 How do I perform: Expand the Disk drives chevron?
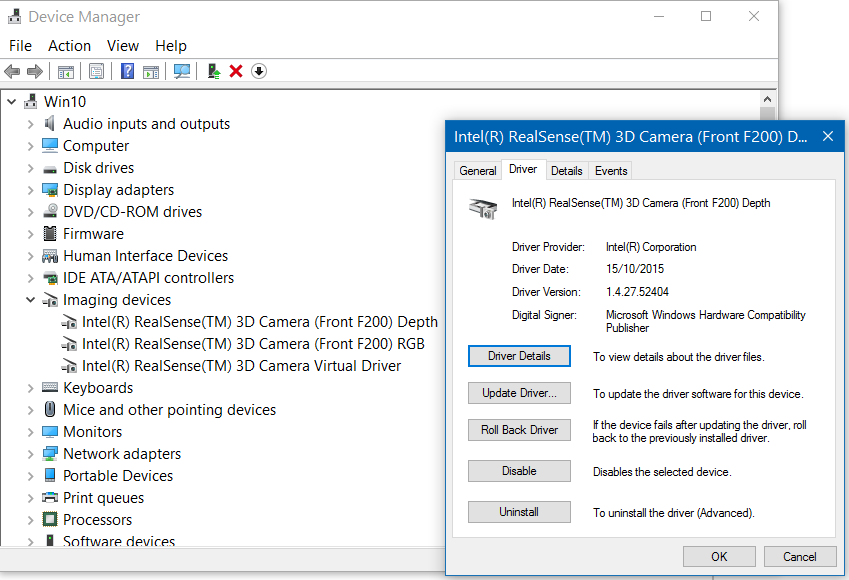click(31, 168)
